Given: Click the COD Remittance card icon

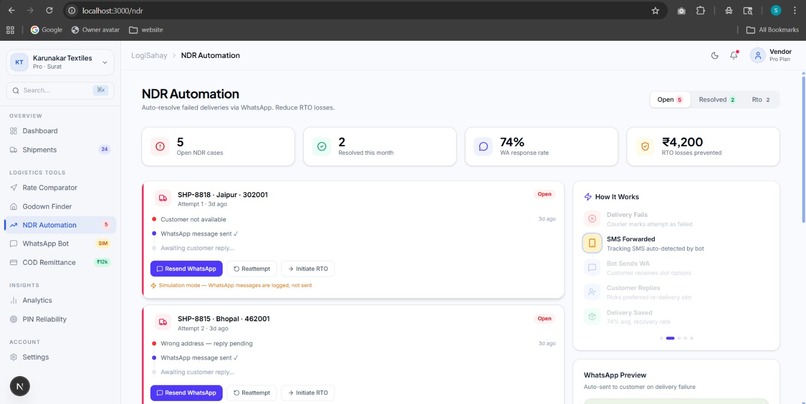Looking at the screenshot, I should 13,262.
